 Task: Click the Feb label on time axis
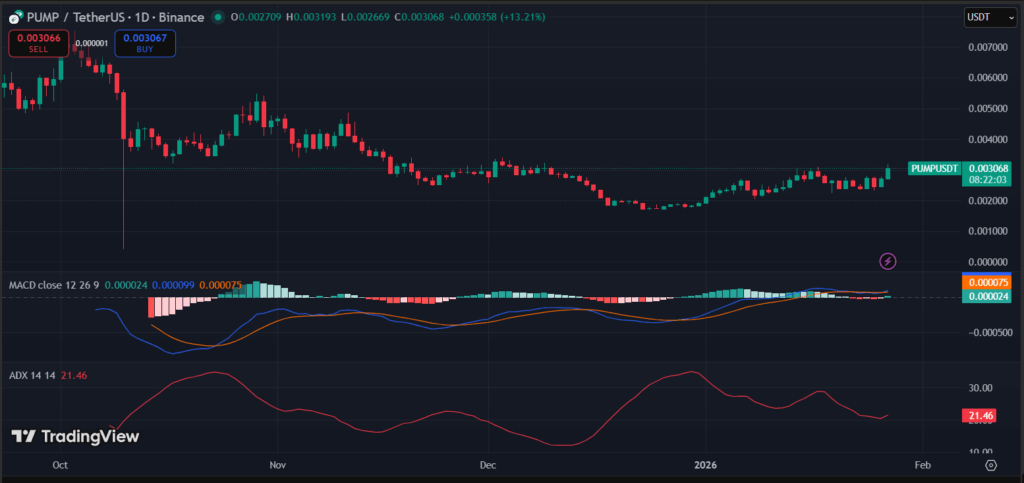click(923, 465)
